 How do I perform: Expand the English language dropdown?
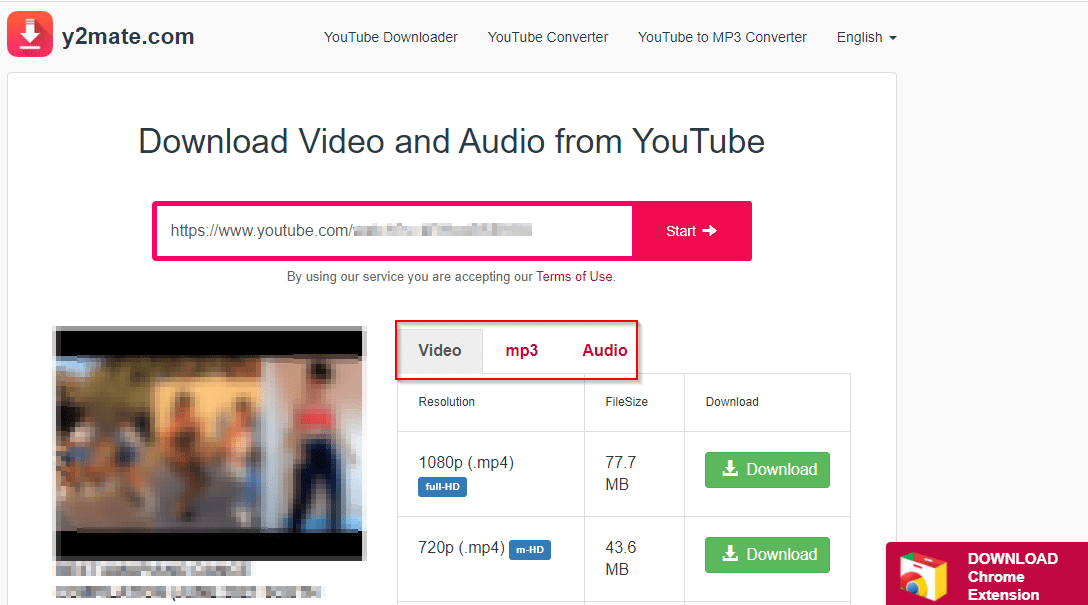point(867,37)
